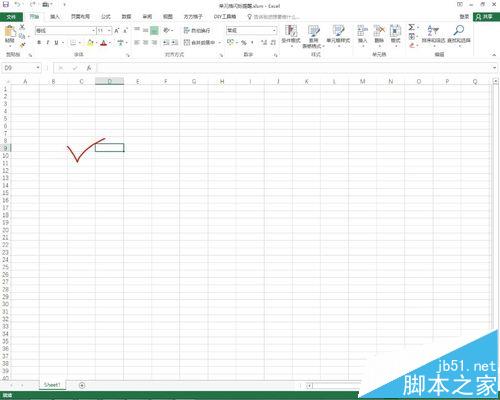Click the Name Box showing D9

[x=21, y=68]
